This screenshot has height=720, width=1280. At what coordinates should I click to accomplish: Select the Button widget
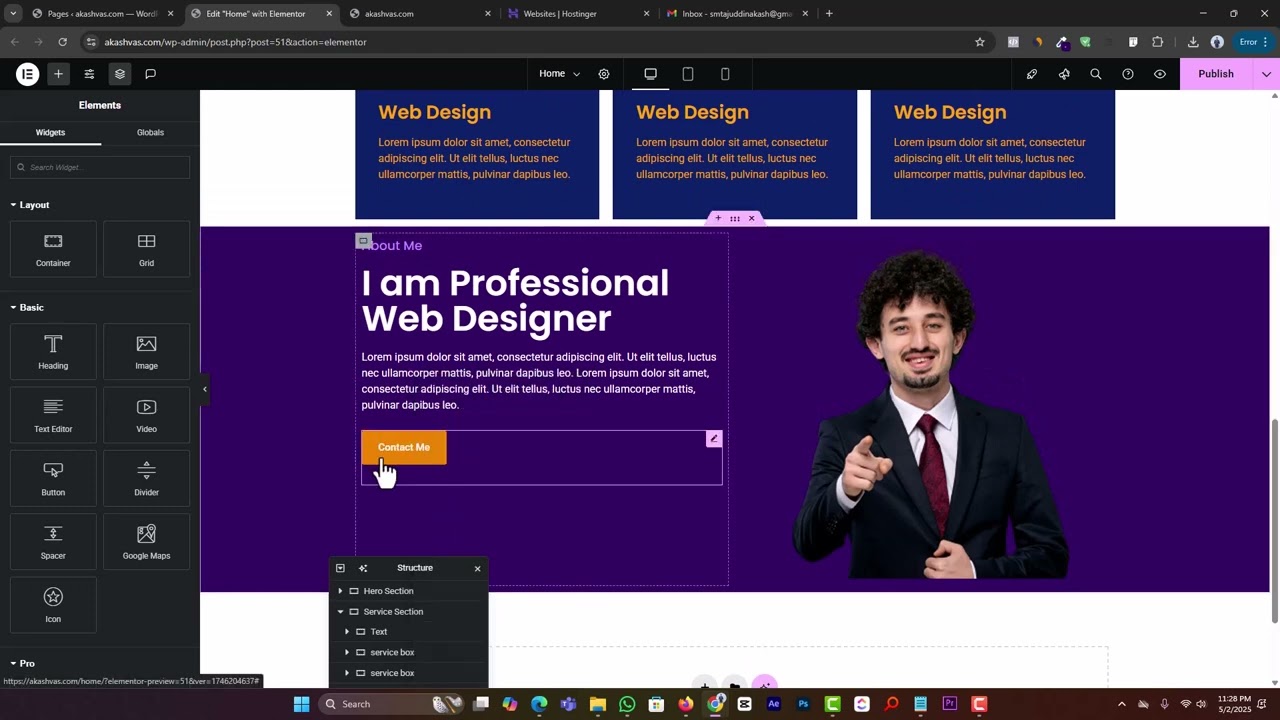click(x=53, y=478)
